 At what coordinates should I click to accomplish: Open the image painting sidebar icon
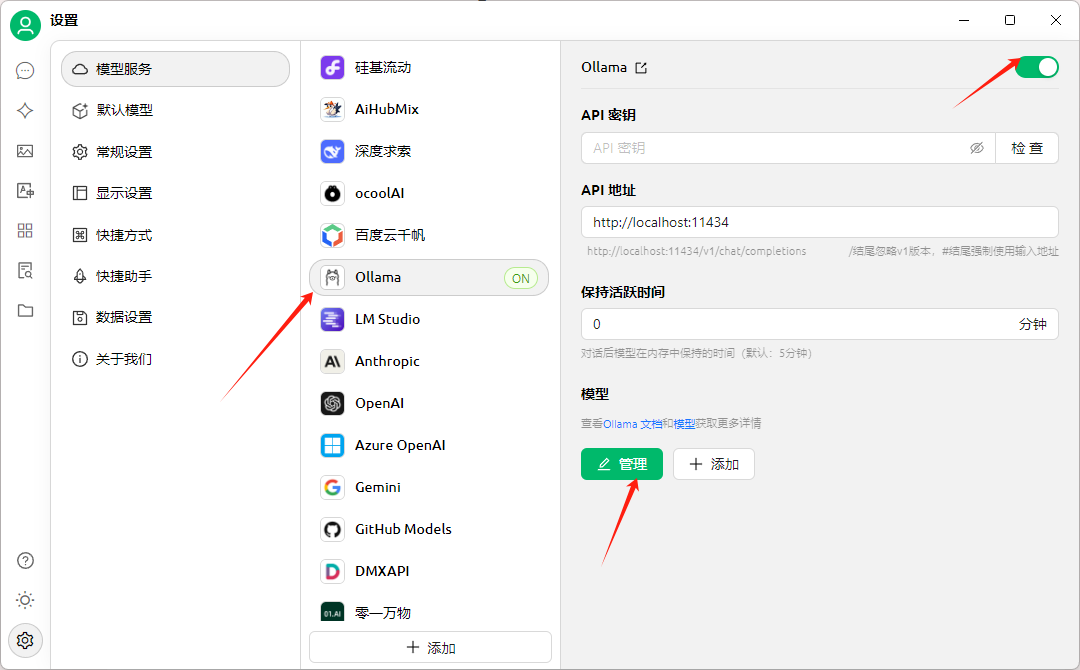pyautogui.click(x=25, y=151)
